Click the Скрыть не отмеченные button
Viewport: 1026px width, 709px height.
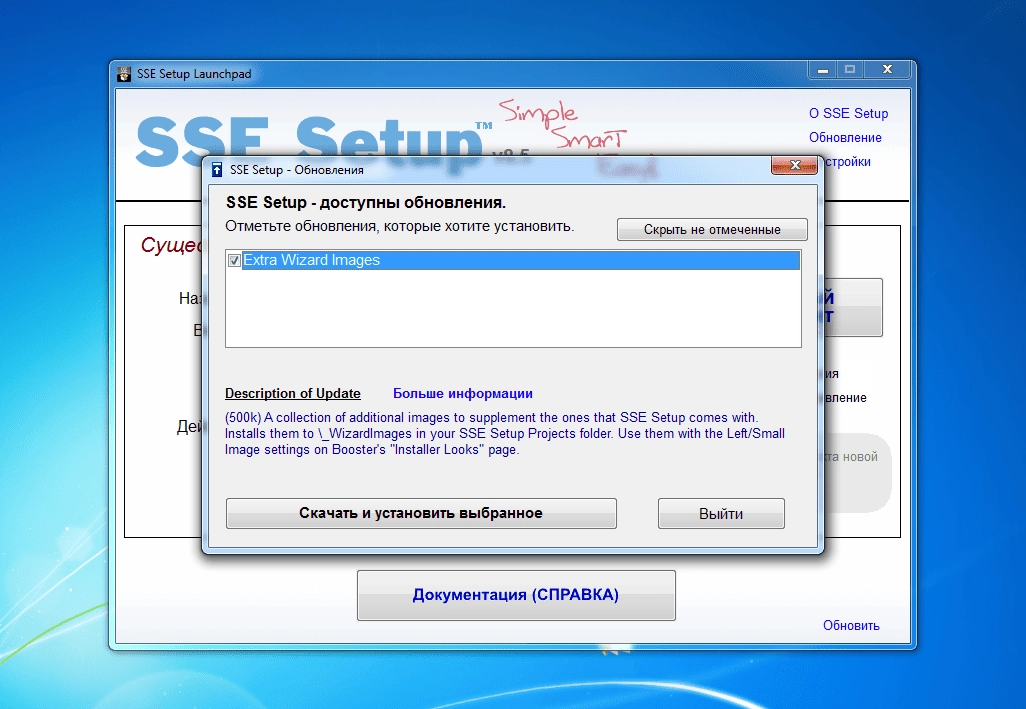(x=712, y=230)
